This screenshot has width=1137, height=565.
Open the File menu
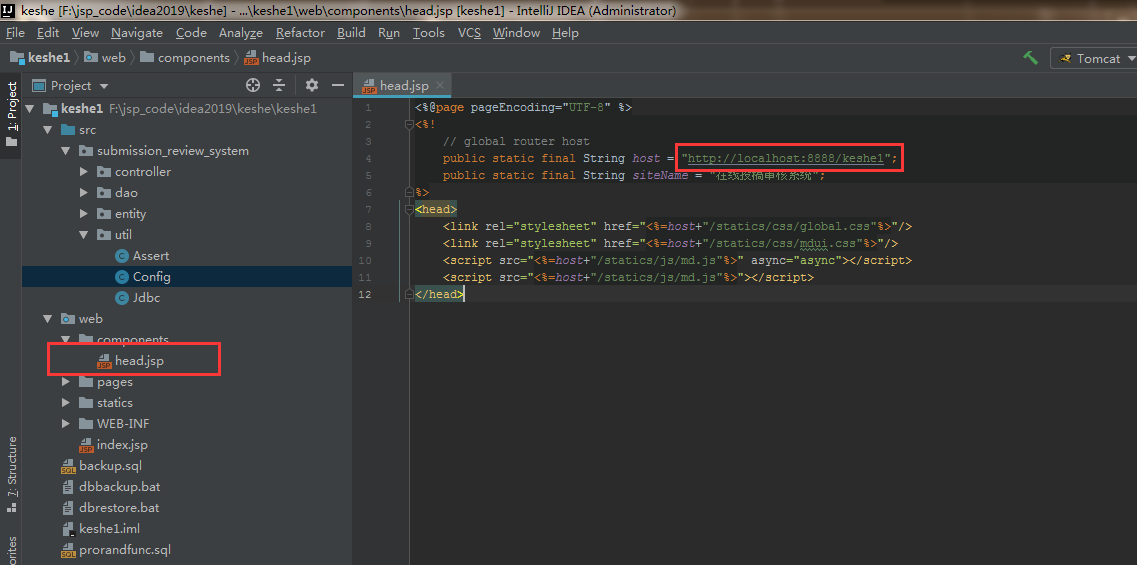click(x=15, y=33)
